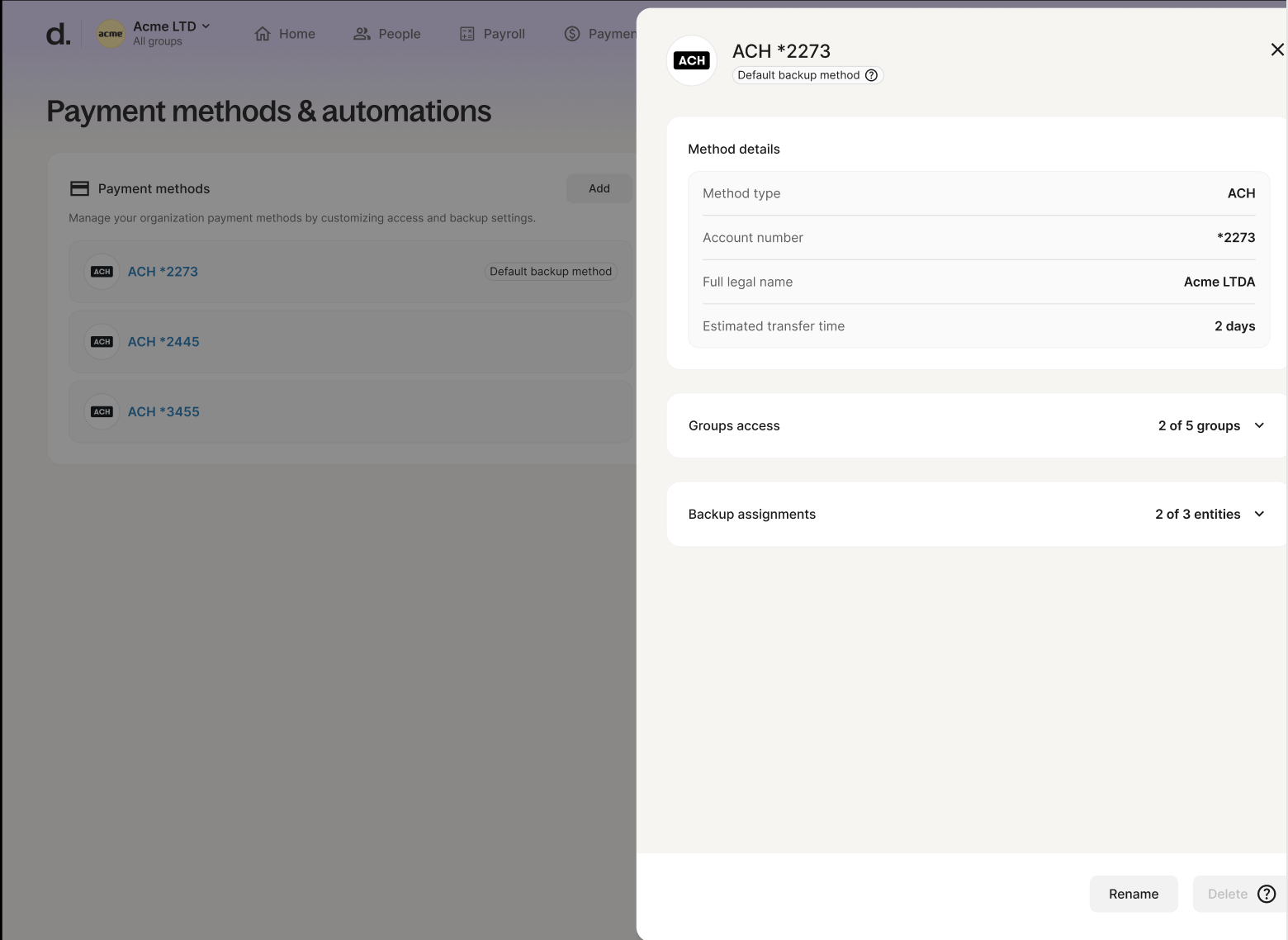Close the ACH *2273 details panel
The height and width of the screenshot is (940, 1288).
pyautogui.click(x=1276, y=50)
